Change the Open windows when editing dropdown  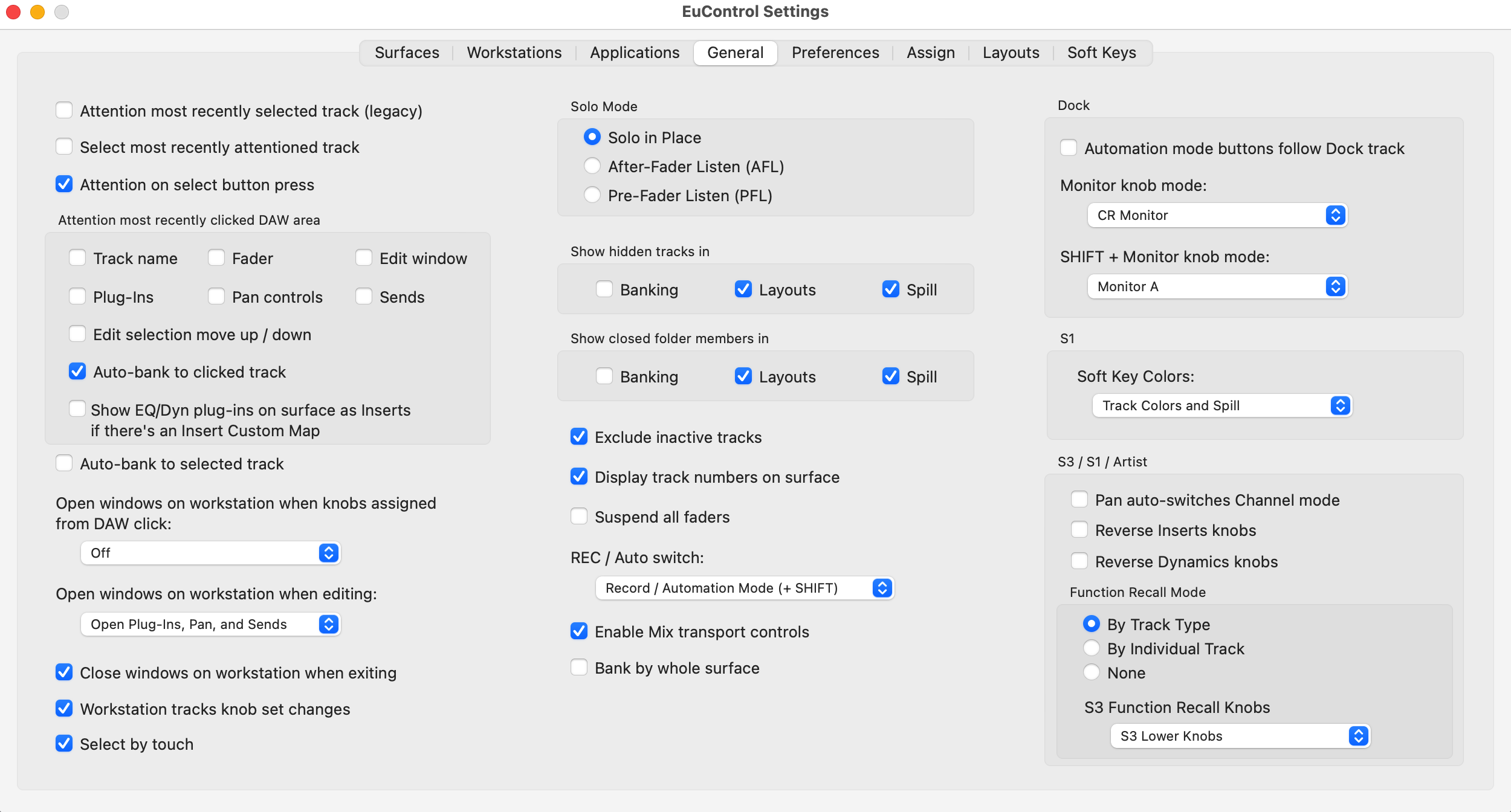pos(210,624)
